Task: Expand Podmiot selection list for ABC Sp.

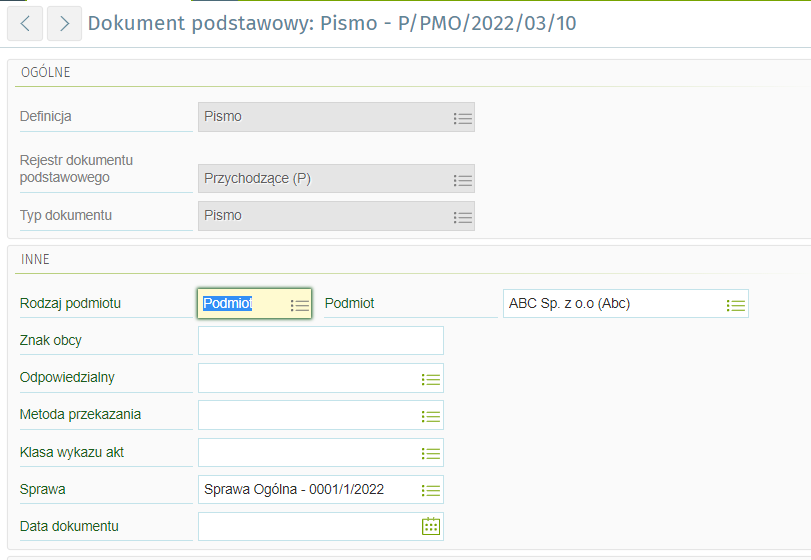Action: [x=736, y=304]
